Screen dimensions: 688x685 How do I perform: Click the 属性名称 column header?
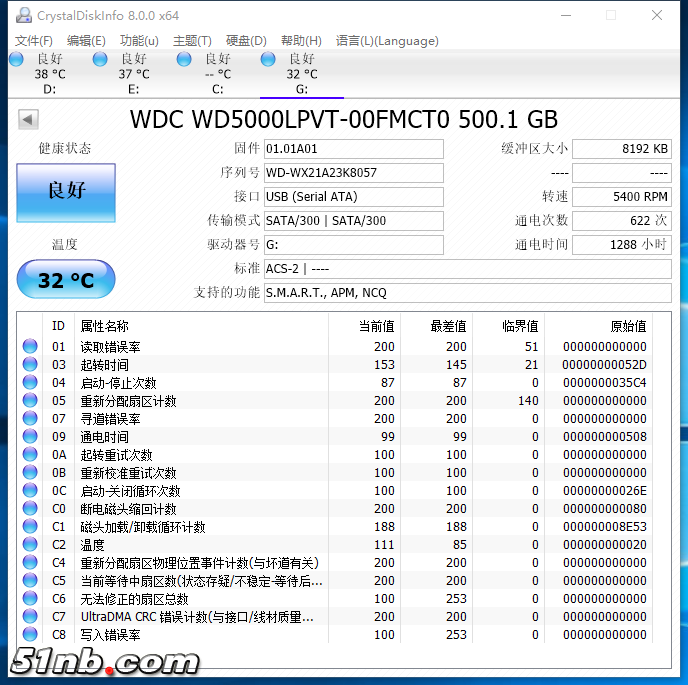point(104,326)
